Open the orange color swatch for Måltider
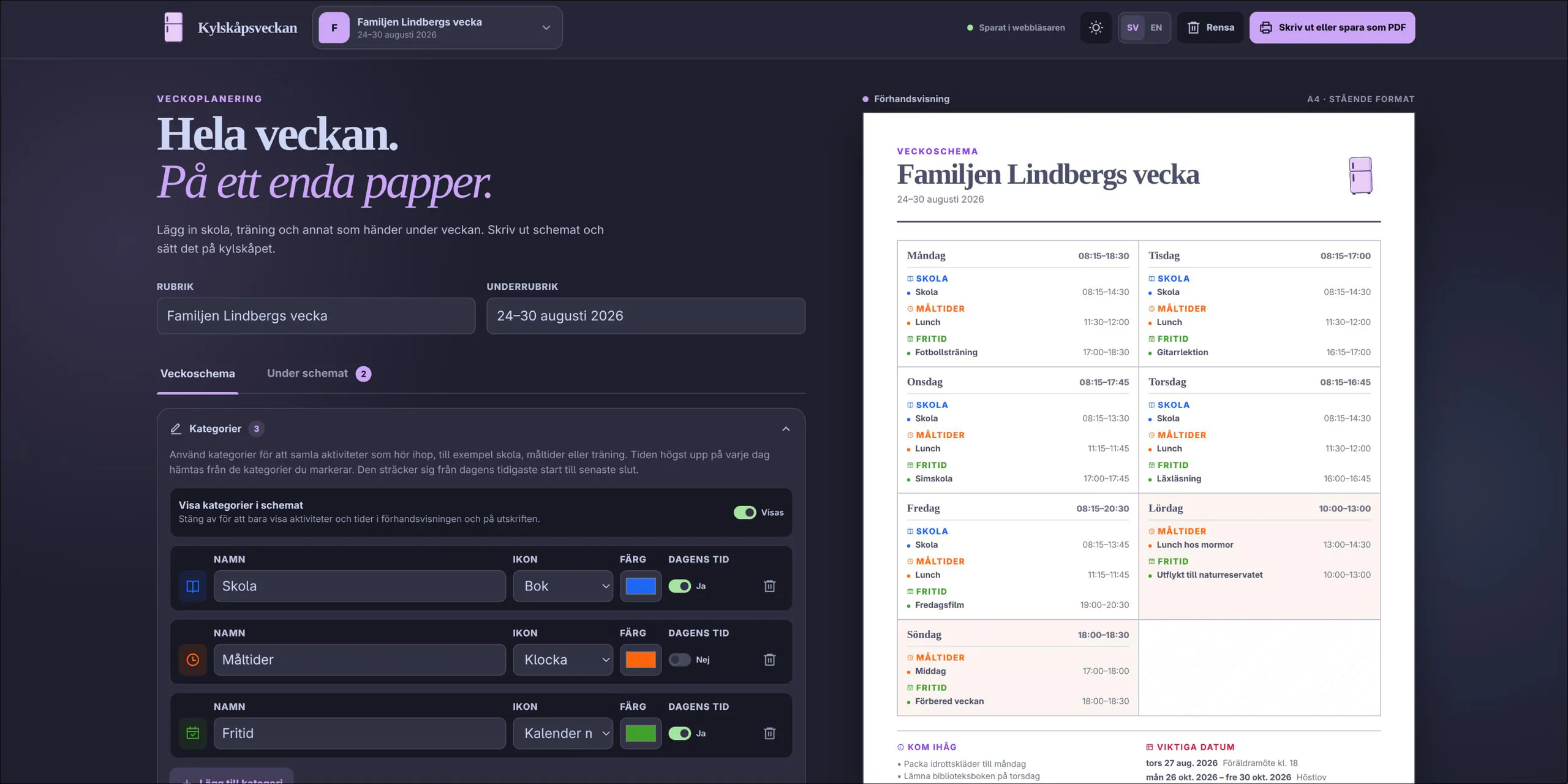The image size is (1568, 784). click(x=641, y=660)
